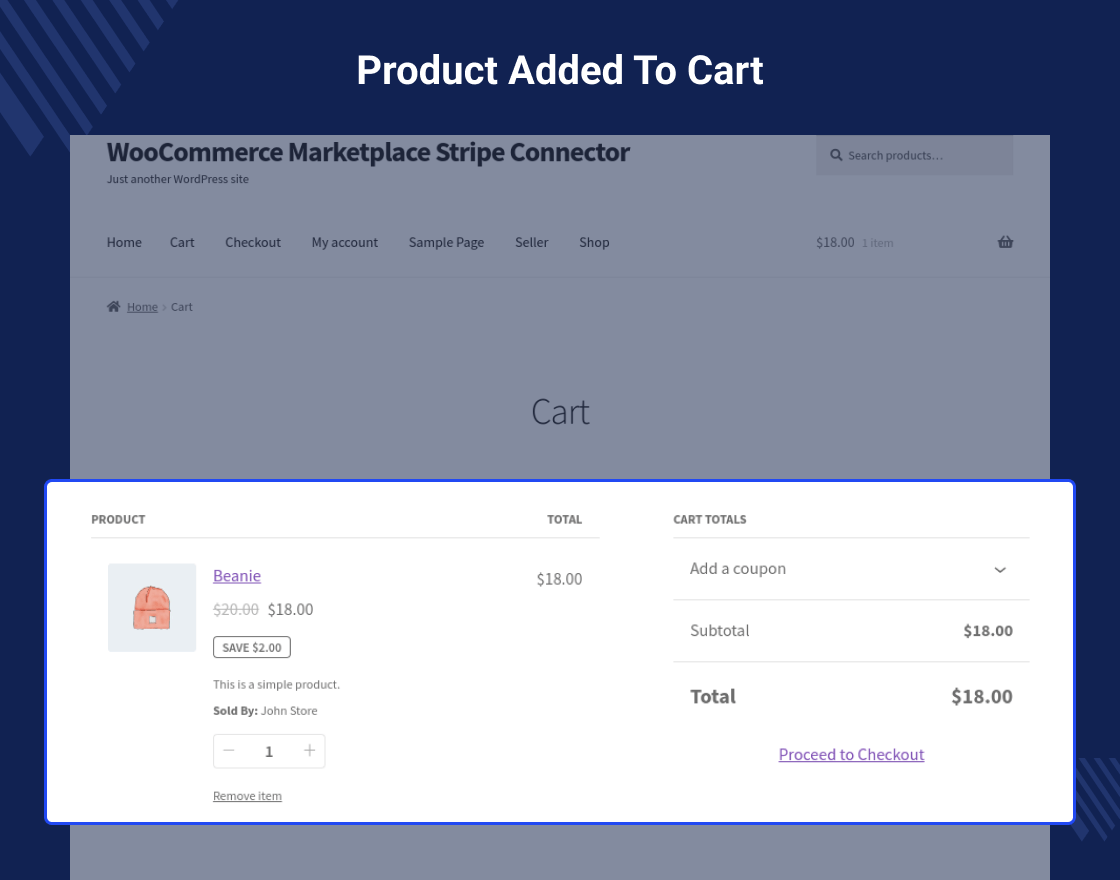
Task: Click the Beanie product thumbnail image
Action: pos(151,608)
